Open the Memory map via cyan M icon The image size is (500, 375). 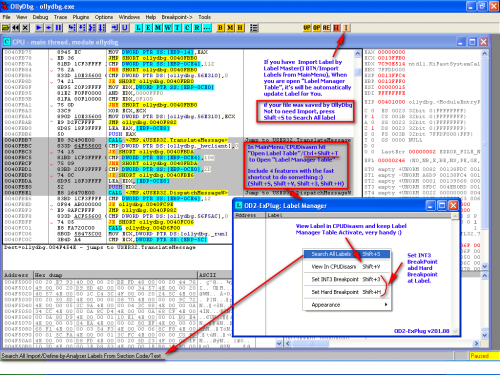click(x=158, y=28)
